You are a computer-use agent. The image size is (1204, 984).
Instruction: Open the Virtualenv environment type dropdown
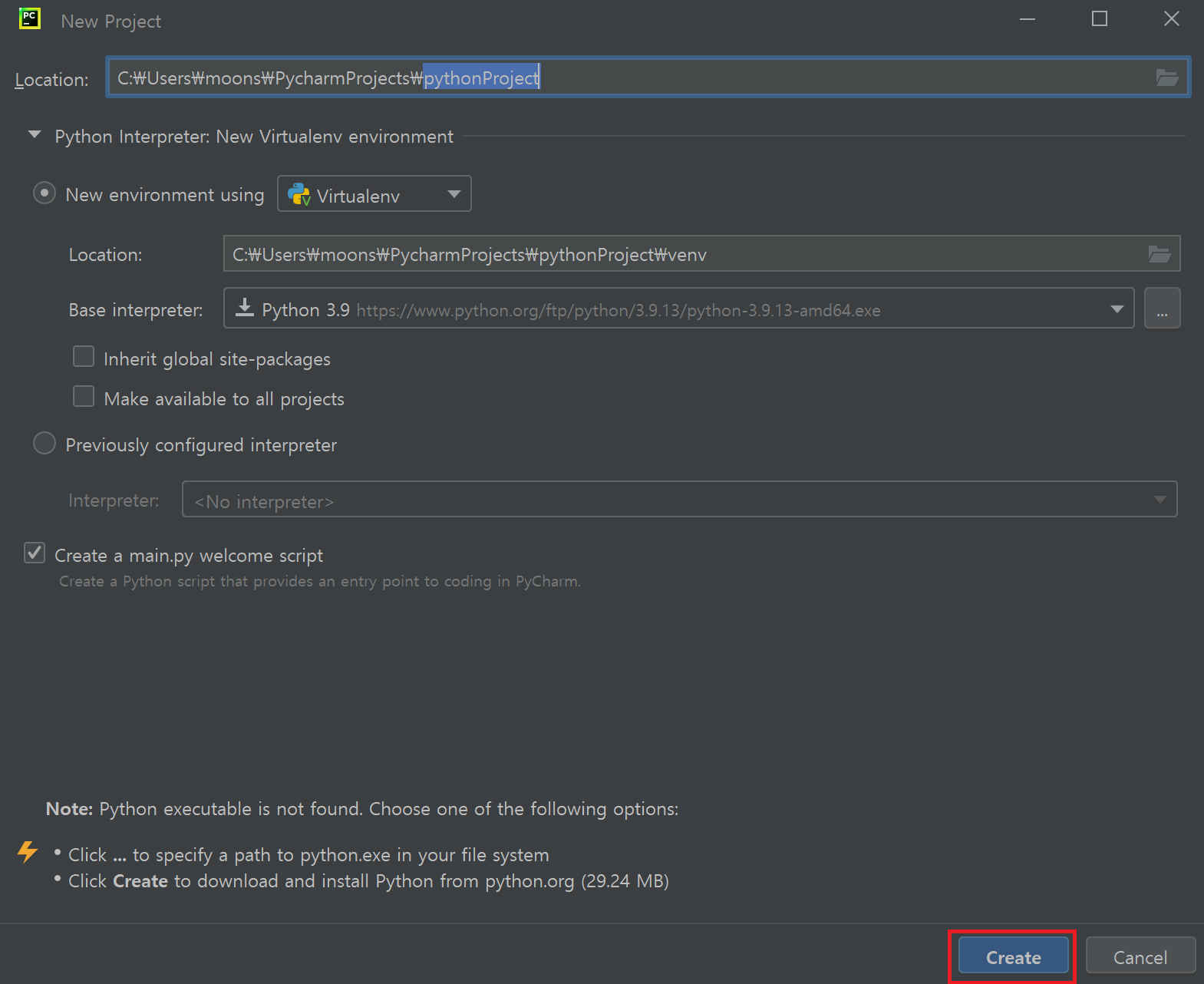pos(374,194)
